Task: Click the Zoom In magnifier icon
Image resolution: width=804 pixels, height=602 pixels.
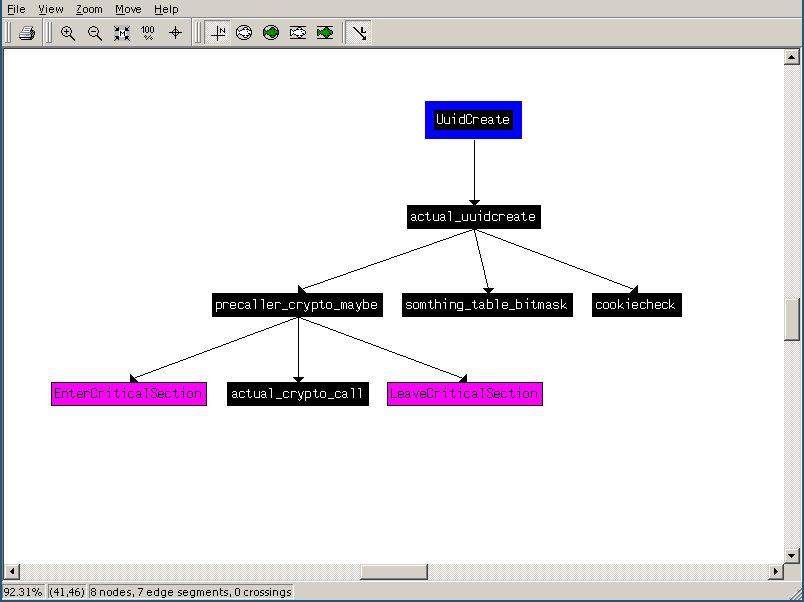Action: 68,33
